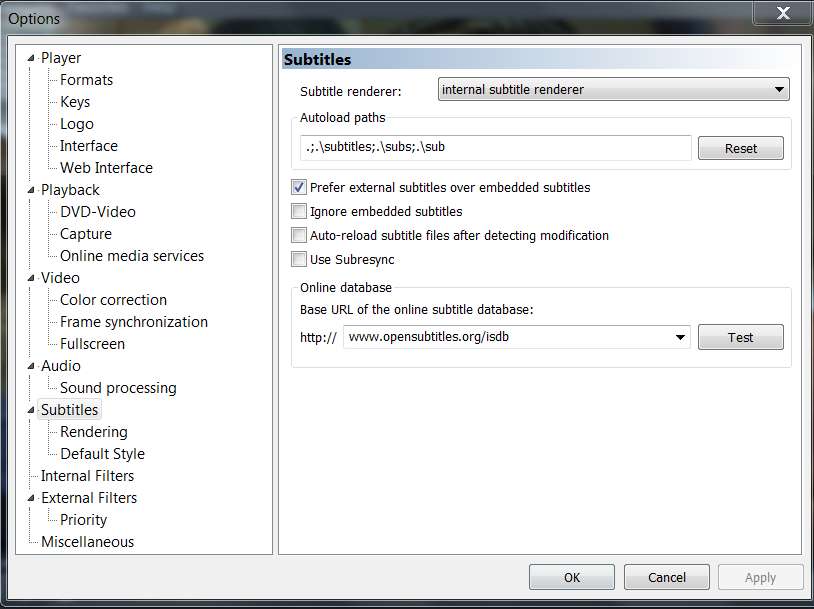Select Video in the options tree
Screen dimensions: 814x609
[60, 278]
